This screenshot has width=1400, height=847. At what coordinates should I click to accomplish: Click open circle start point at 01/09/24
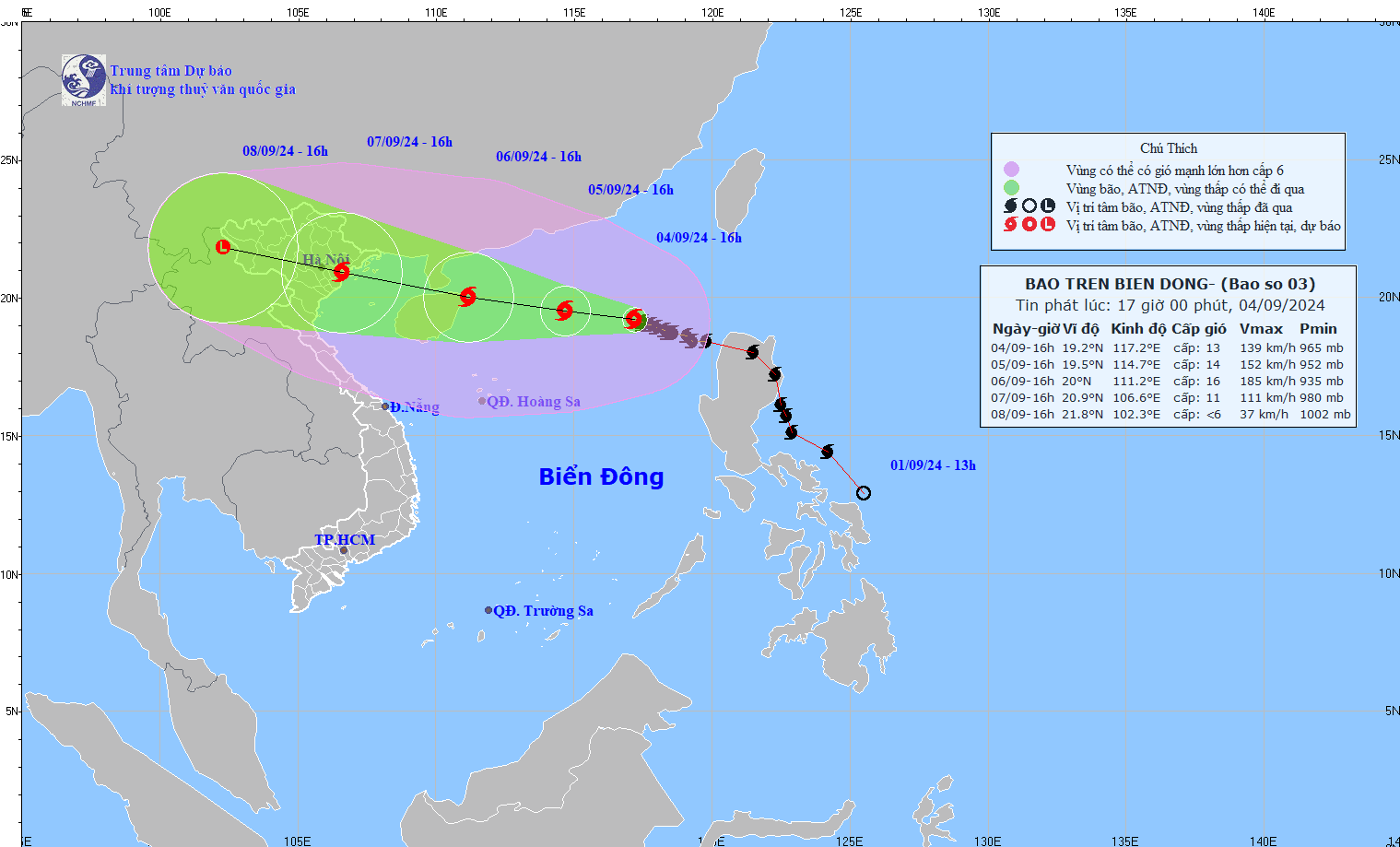coord(864,493)
